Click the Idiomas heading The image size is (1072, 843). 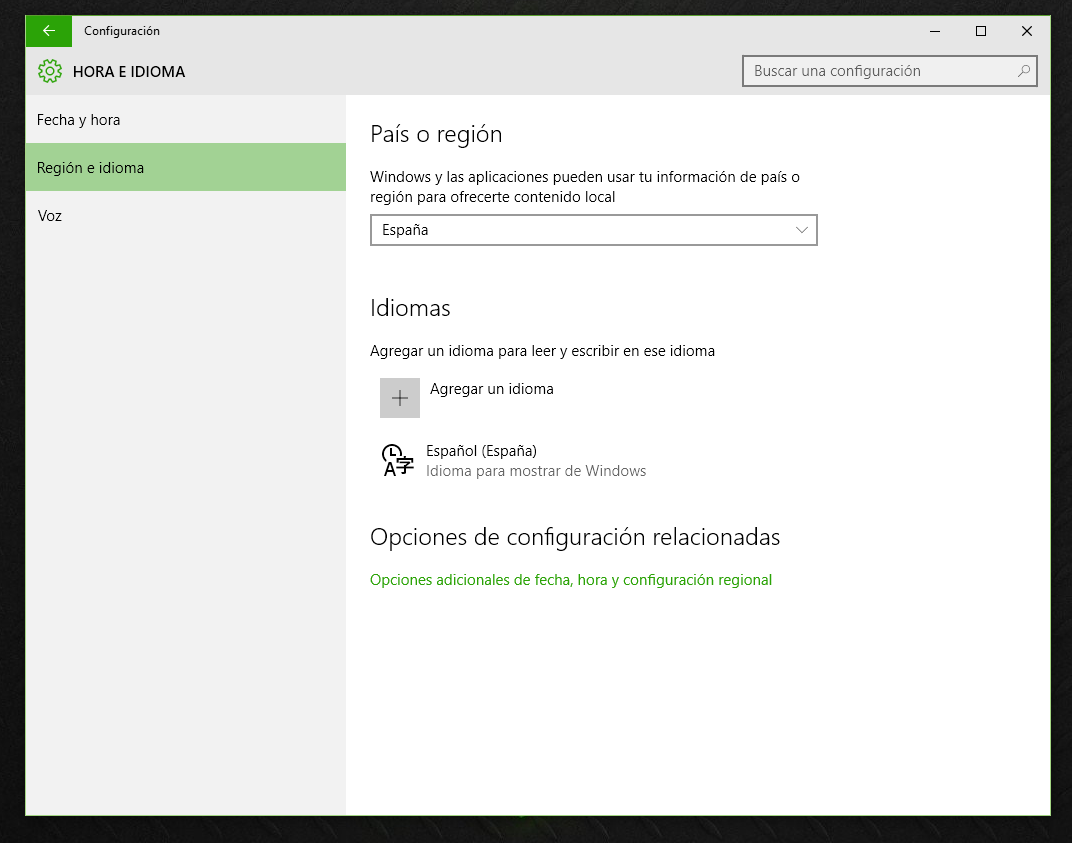410,308
